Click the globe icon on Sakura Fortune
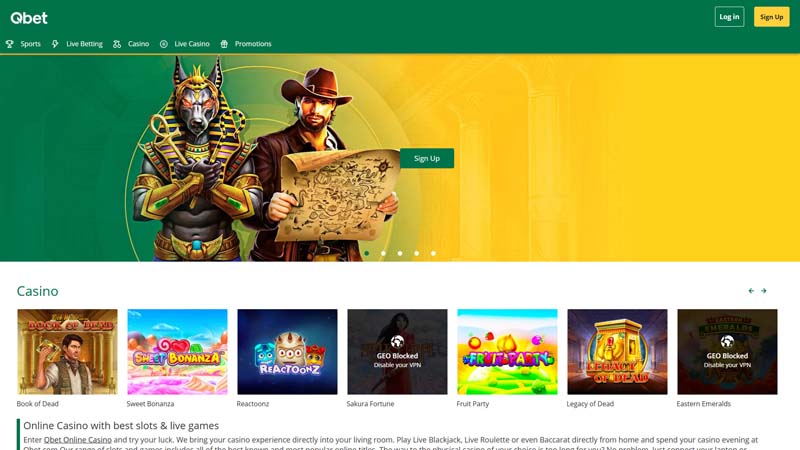800x450 pixels. tap(397, 341)
